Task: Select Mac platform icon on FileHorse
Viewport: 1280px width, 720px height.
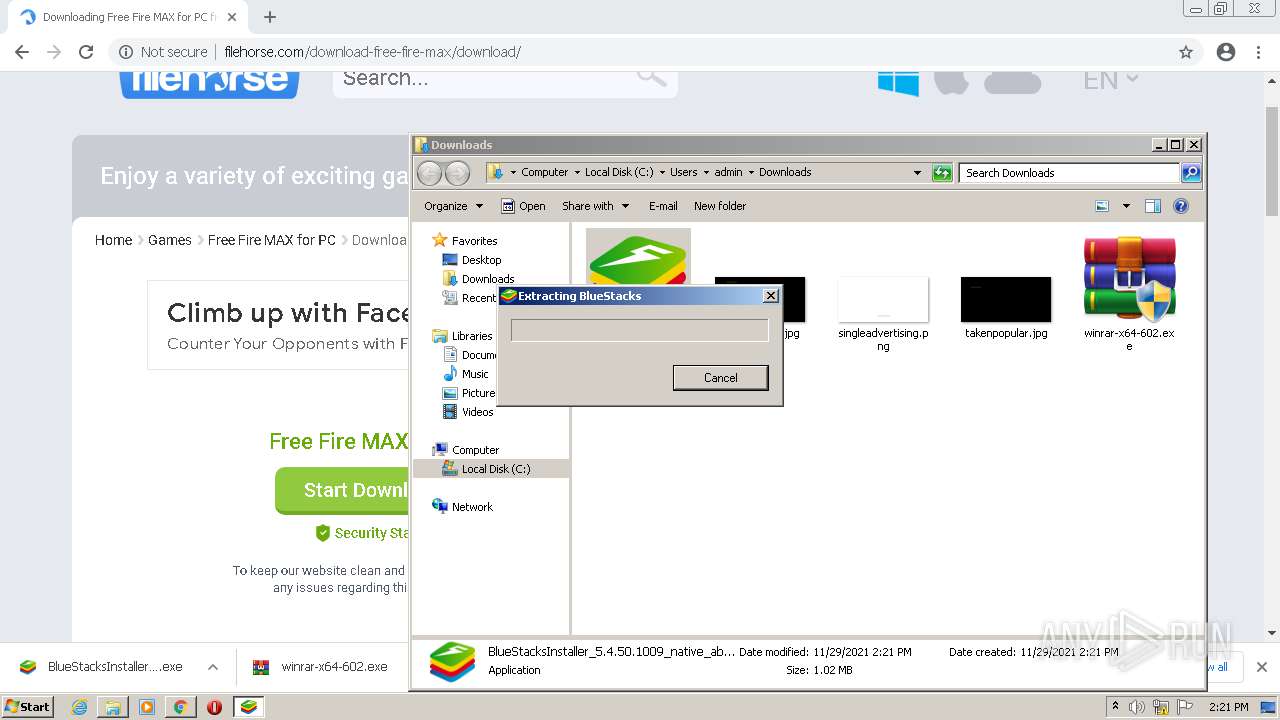Action: coord(951,81)
